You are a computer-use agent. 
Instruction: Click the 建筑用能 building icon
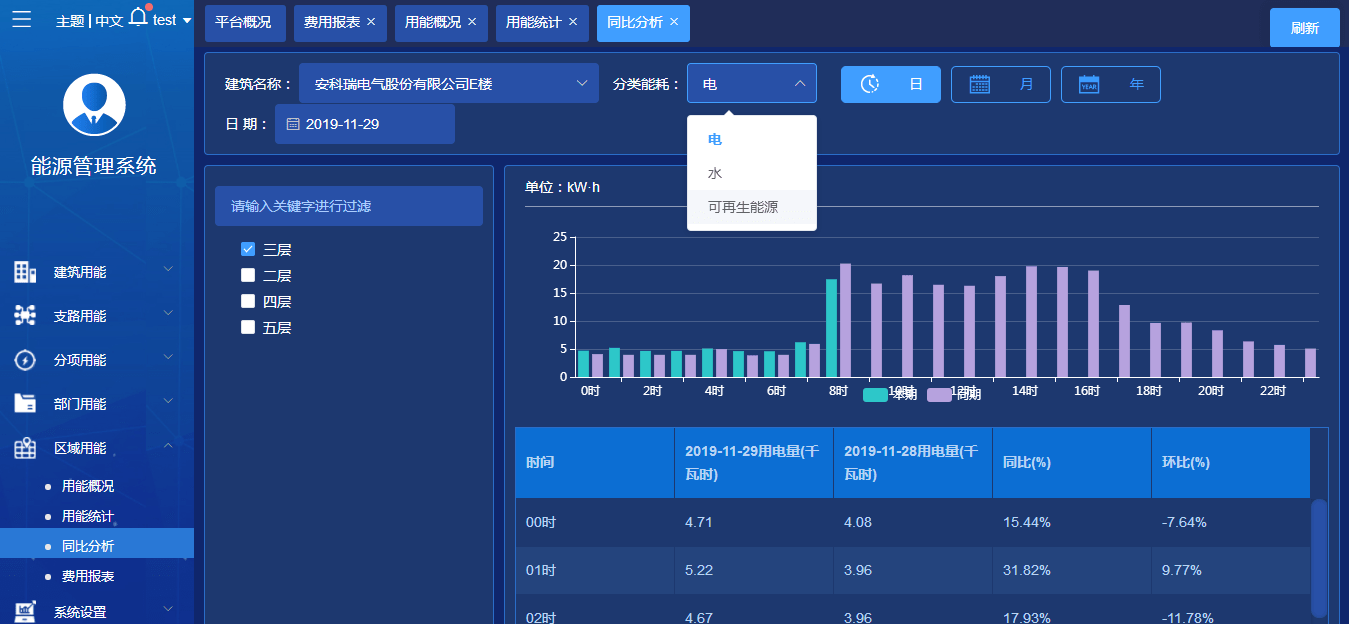(x=25, y=272)
